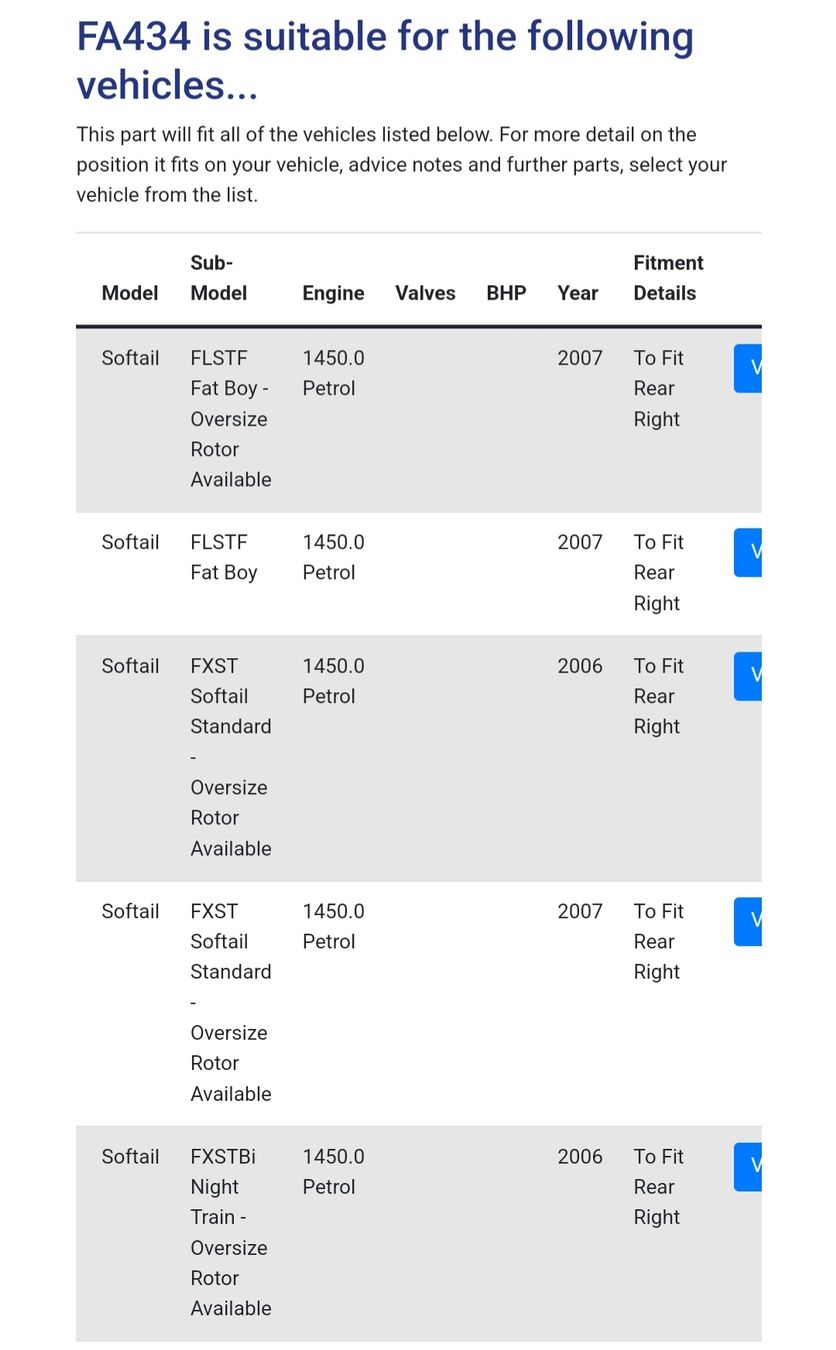The height and width of the screenshot is (1350, 836).
Task: Select plain FLSTF Fat Boy sub-model cell
Action: coord(224,557)
